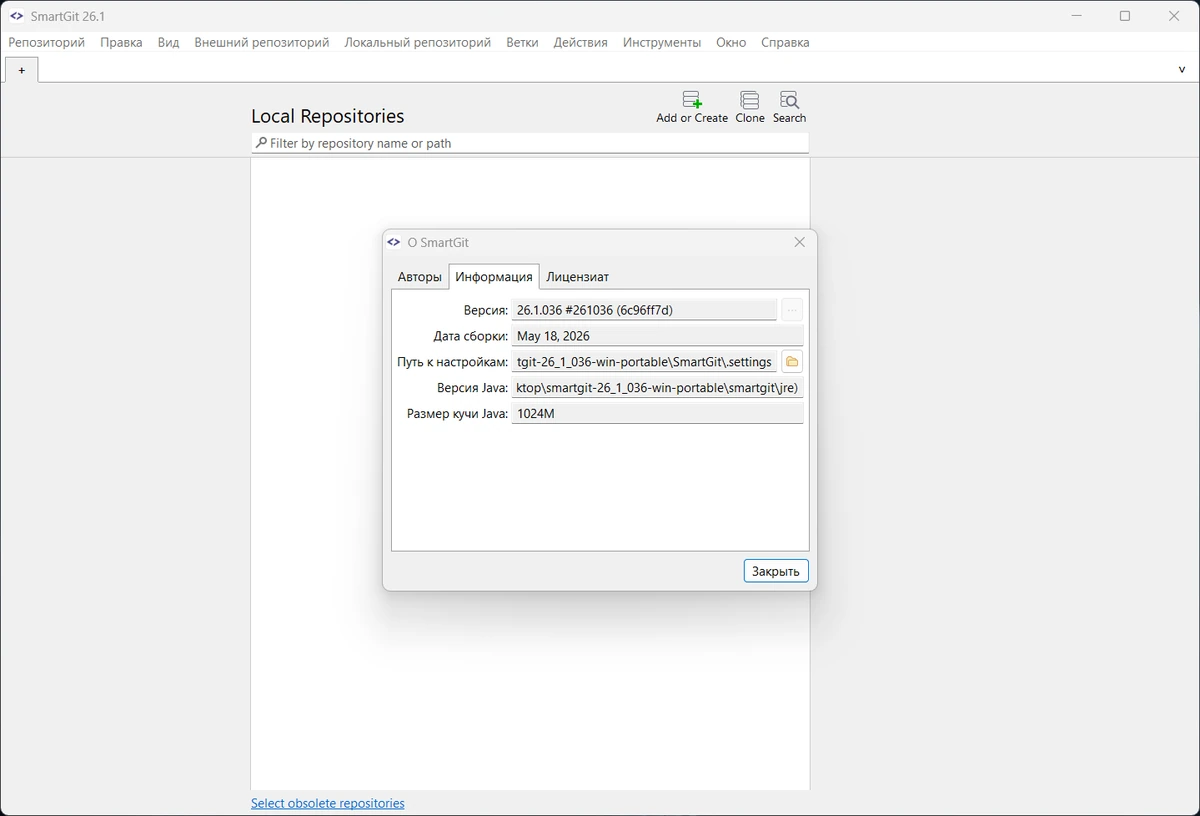Select the Информация tab
The image size is (1200, 816).
(x=494, y=277)
